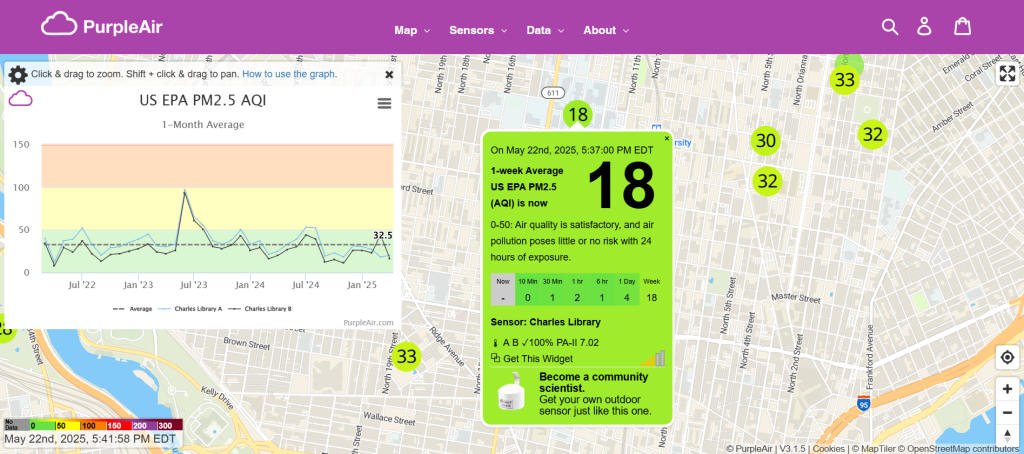Toggle Charles Library B series

coord(259,309)
